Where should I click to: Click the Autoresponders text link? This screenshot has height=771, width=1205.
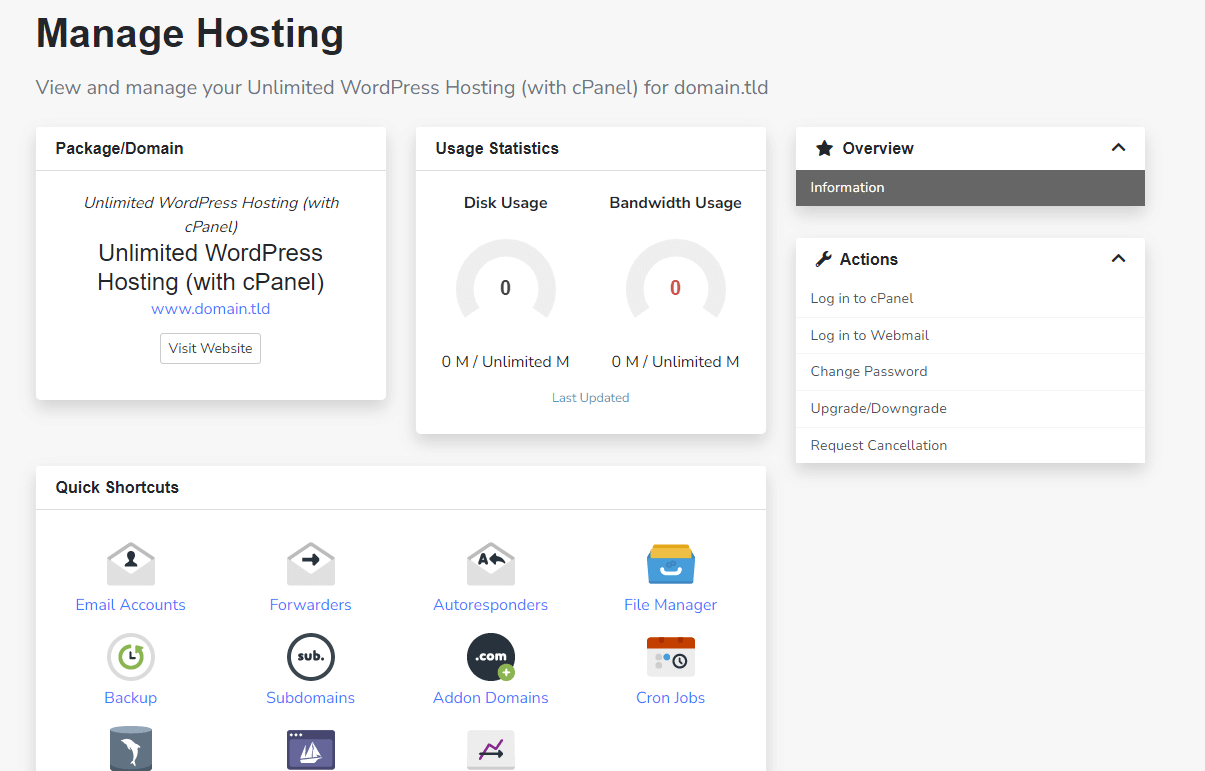491,605
